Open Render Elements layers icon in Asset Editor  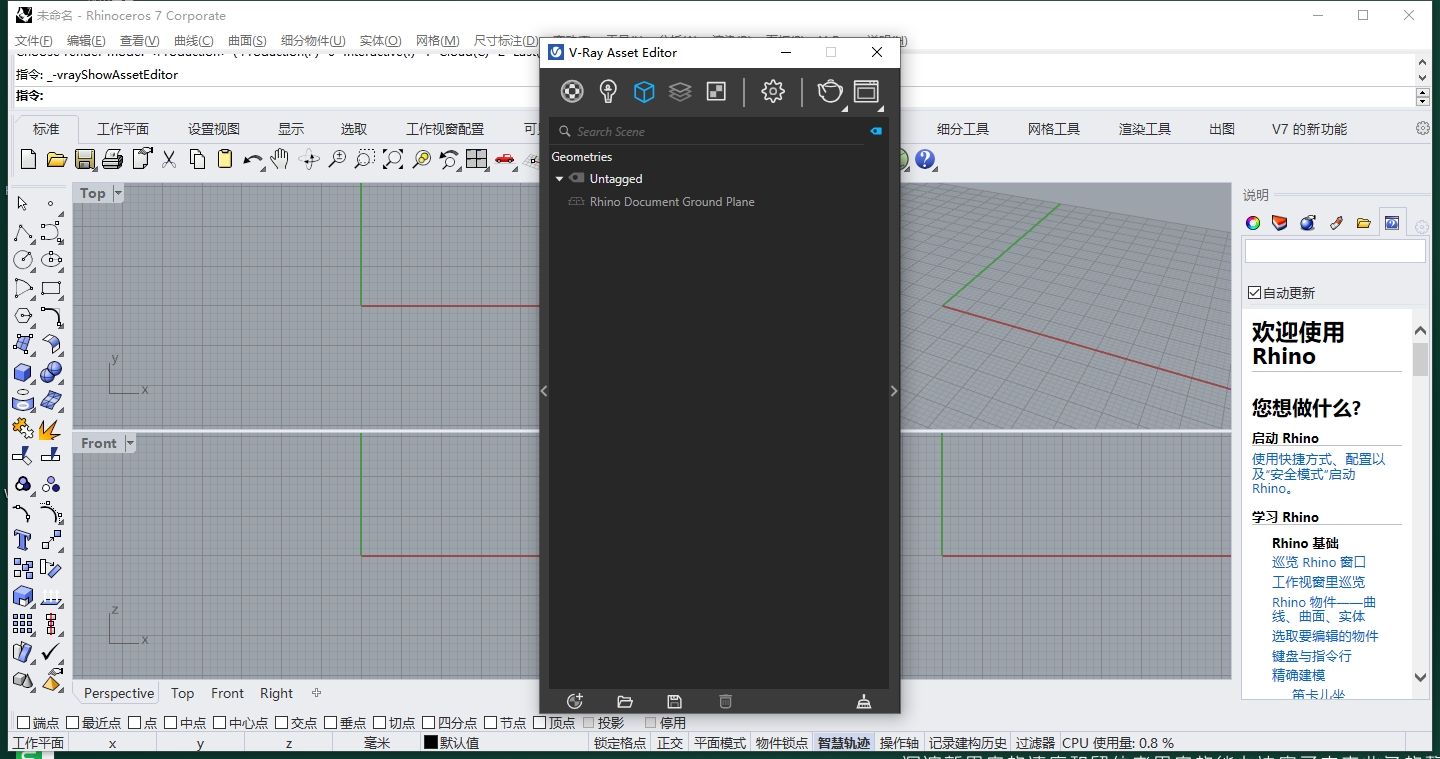point(680,92)
